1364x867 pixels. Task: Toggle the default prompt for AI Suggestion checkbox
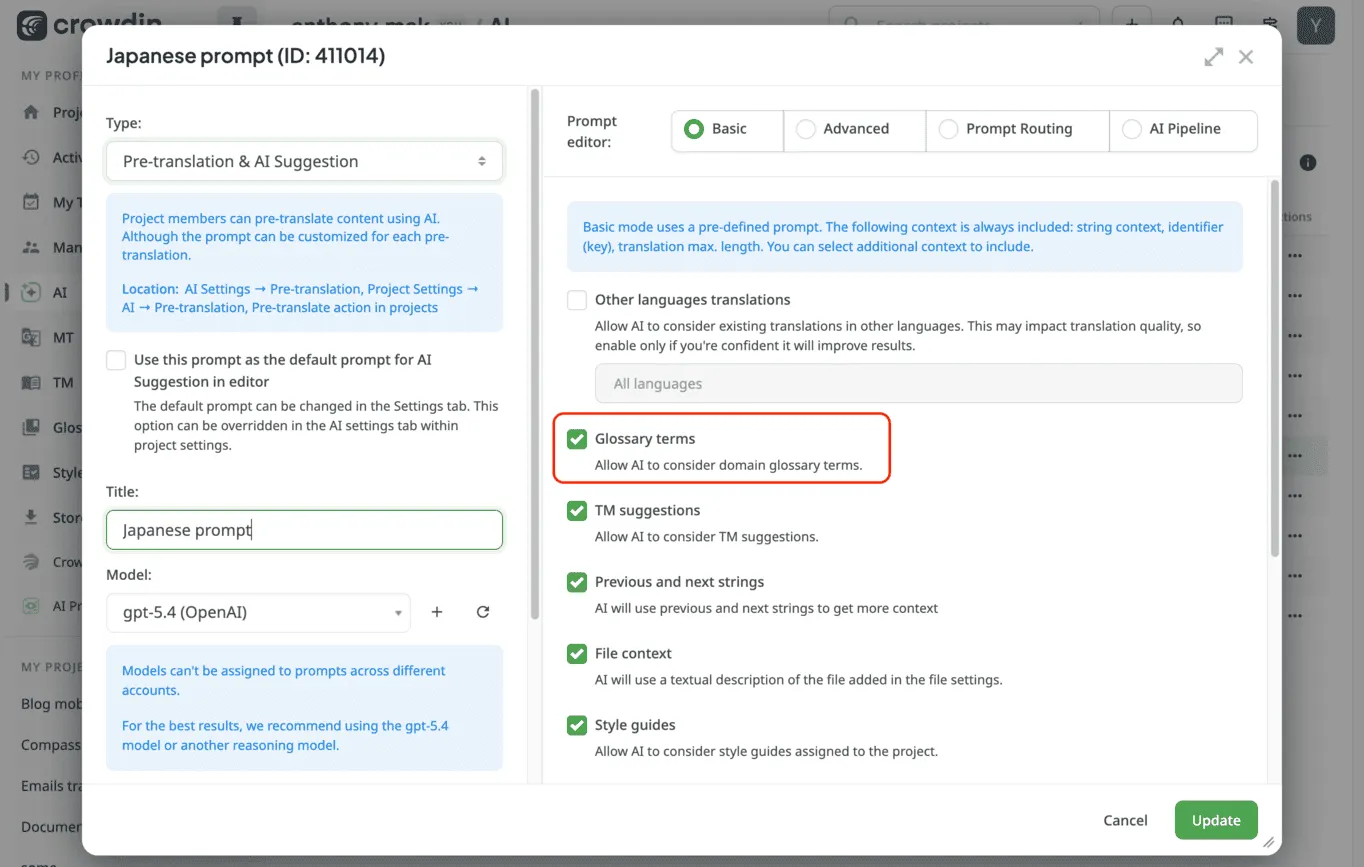pos(116,360)
